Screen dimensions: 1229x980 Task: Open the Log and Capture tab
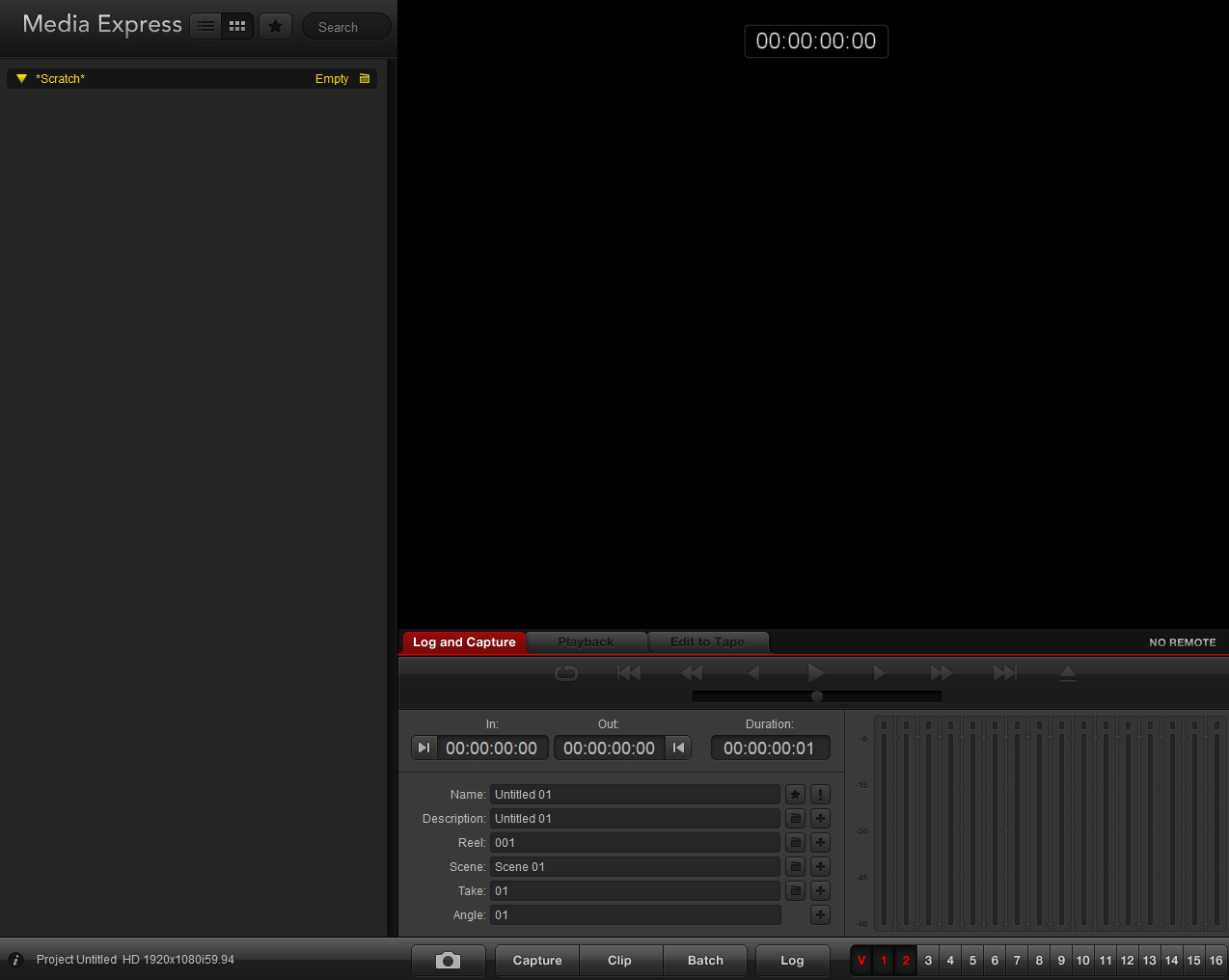tap(464, 642)
